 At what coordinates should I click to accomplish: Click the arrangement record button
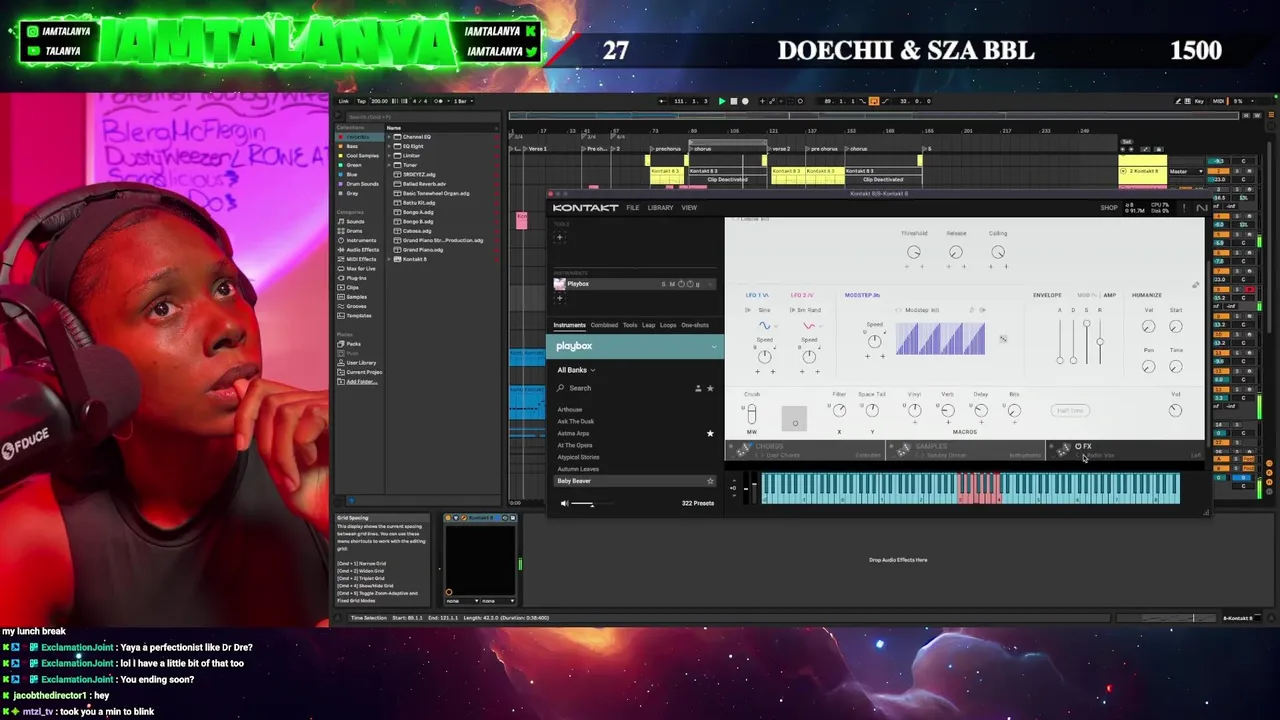tap(744, 101)
